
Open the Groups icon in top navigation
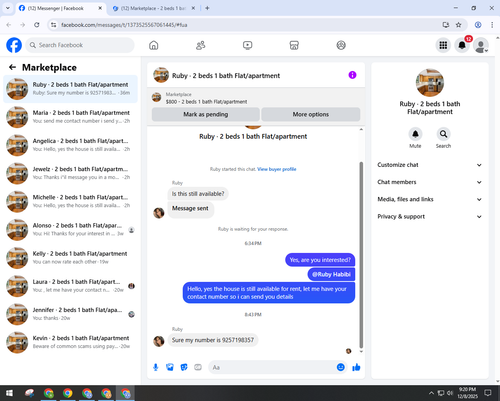click(x=341, y=45)
